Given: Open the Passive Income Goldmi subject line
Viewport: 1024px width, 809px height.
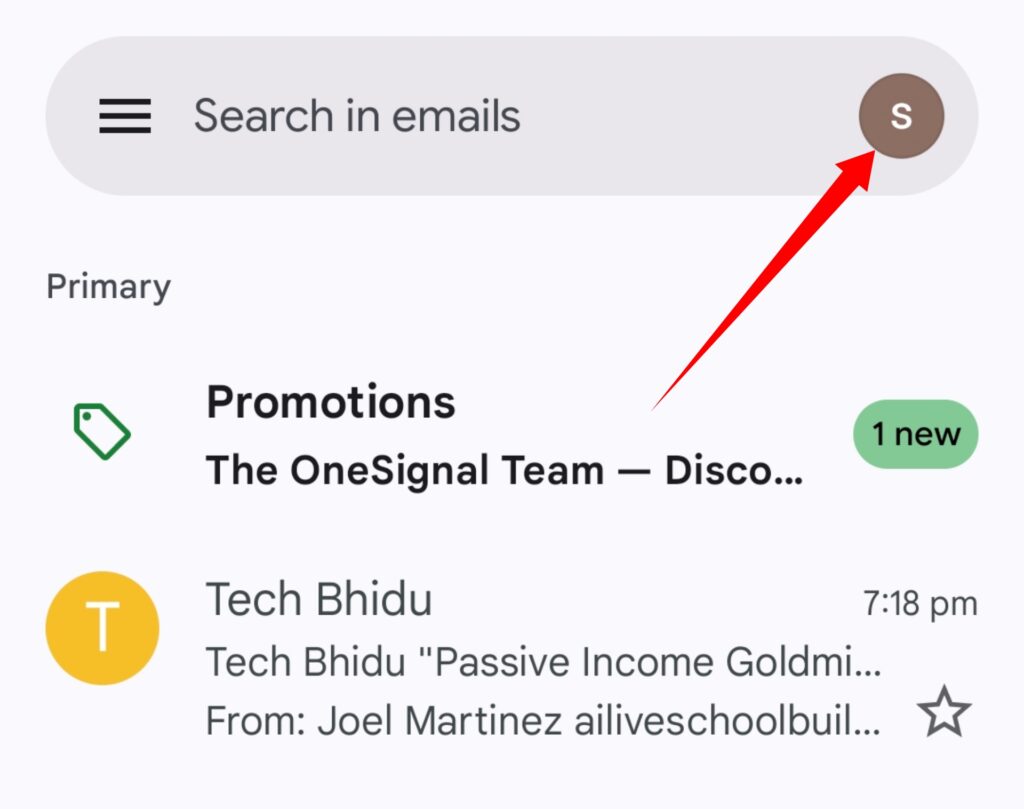Looking at the screenshot, I should [543, 661].
